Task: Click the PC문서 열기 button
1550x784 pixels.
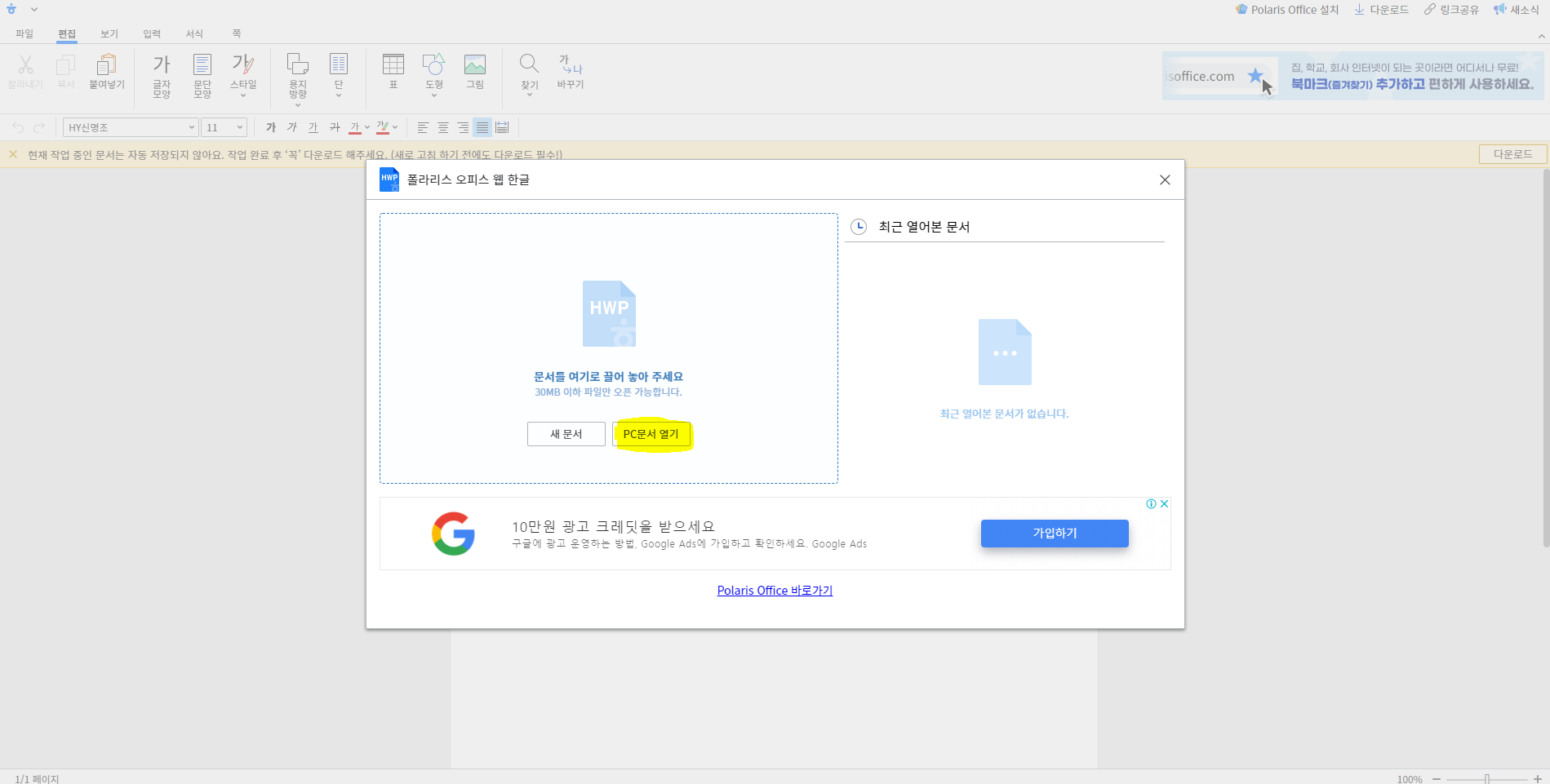Action: [x=651, y=434]
